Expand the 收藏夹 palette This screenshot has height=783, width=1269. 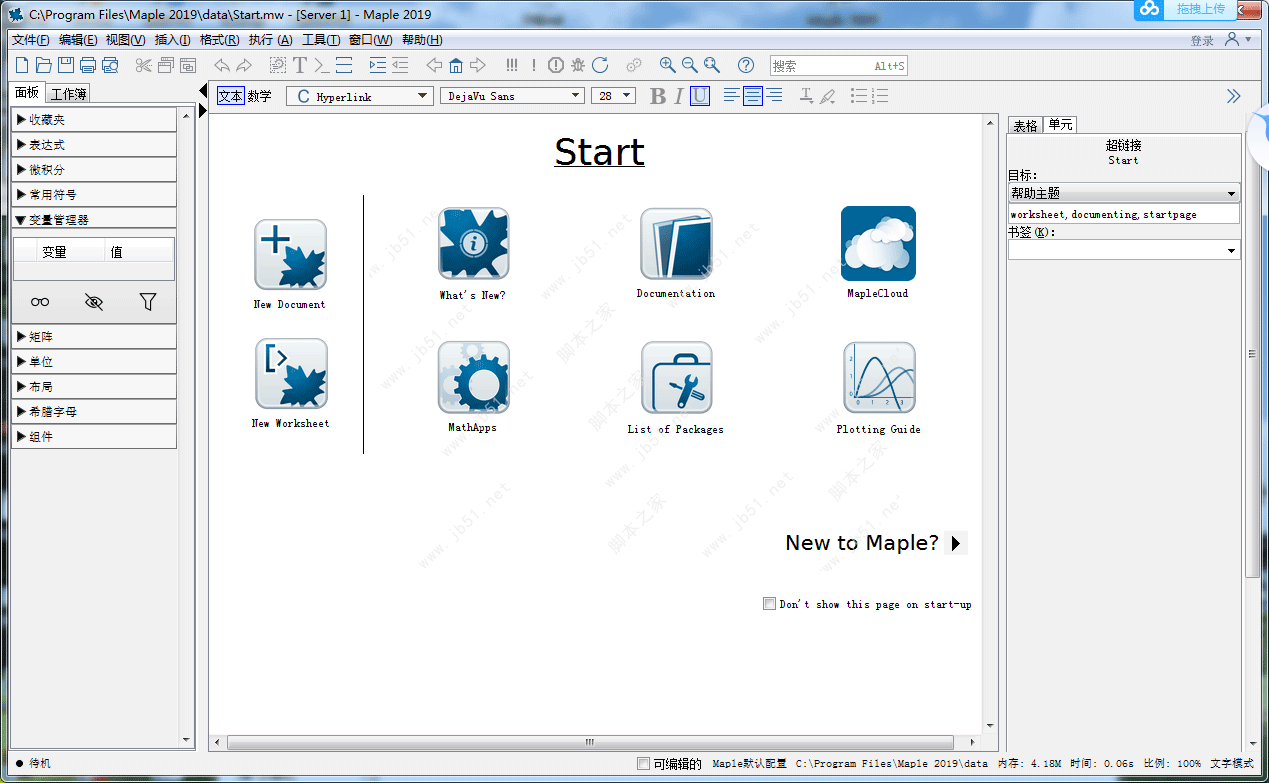[x=94, y=120]
